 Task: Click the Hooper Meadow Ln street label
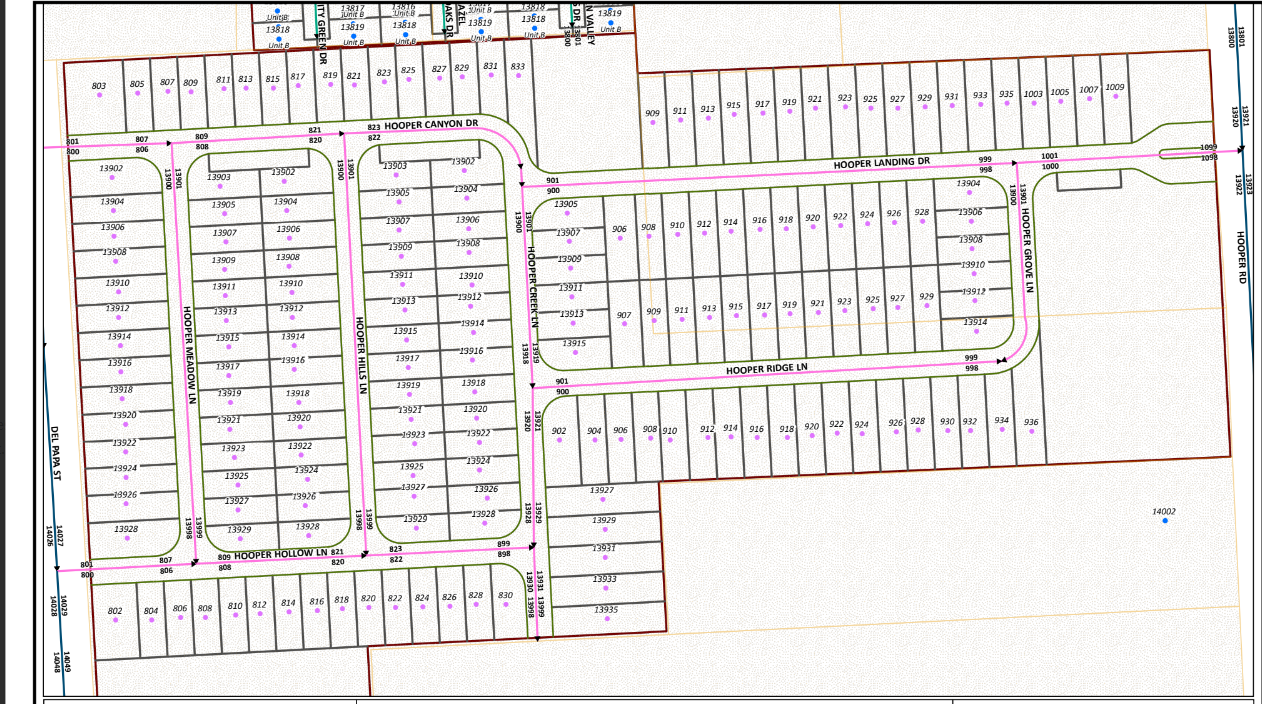[x=187, y=355]
